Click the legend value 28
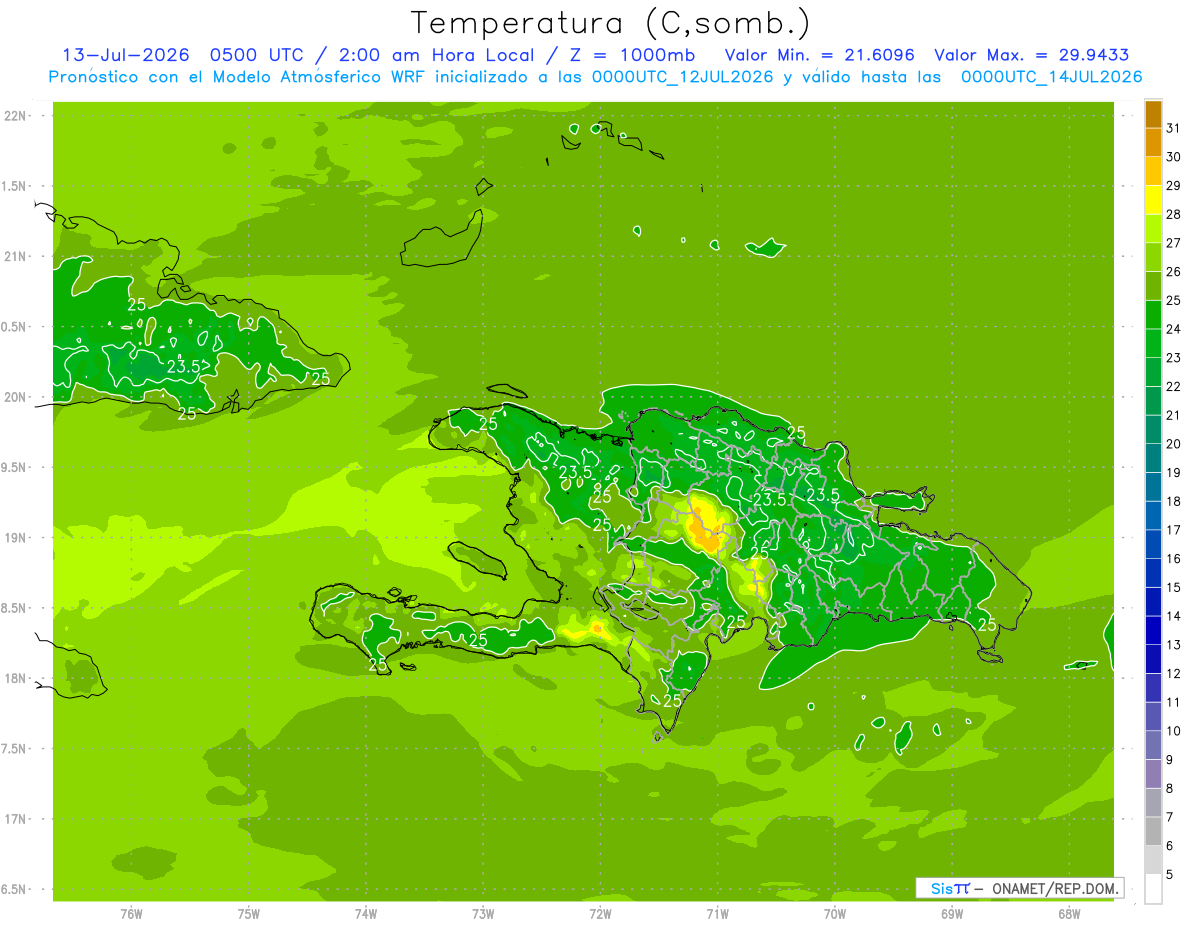1200x927 pixels. tap(1174, 214)
